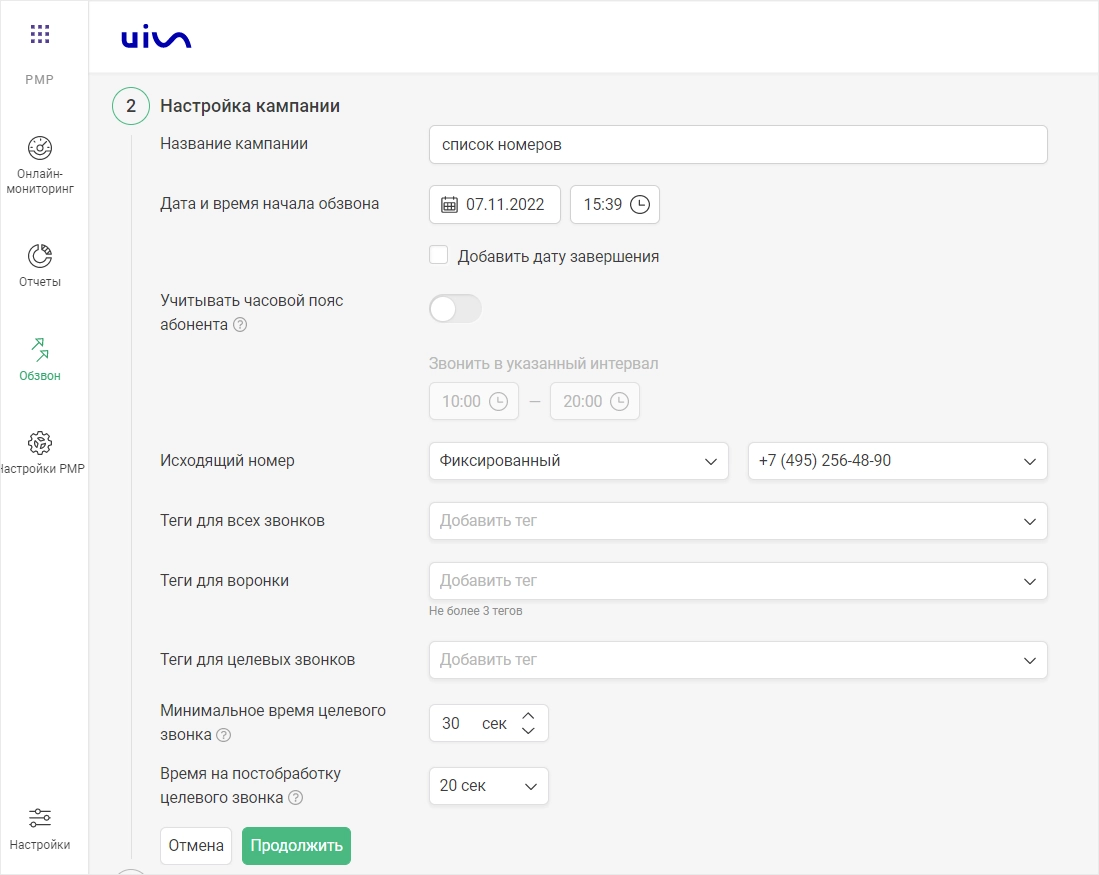Increase minimum call time with up arrow

[528, 716]
